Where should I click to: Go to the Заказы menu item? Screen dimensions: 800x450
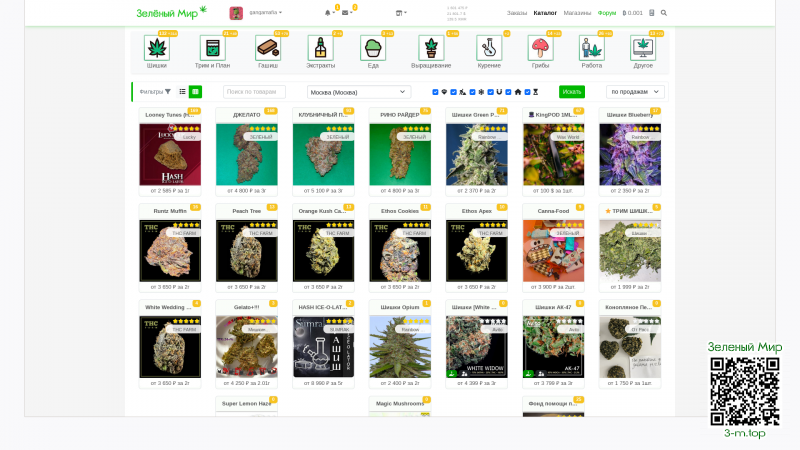(517, 13)
